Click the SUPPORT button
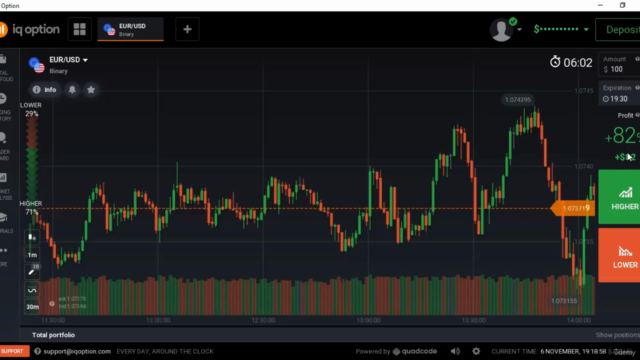This screenshot has width=640, height=360. (x=14, y=351)
